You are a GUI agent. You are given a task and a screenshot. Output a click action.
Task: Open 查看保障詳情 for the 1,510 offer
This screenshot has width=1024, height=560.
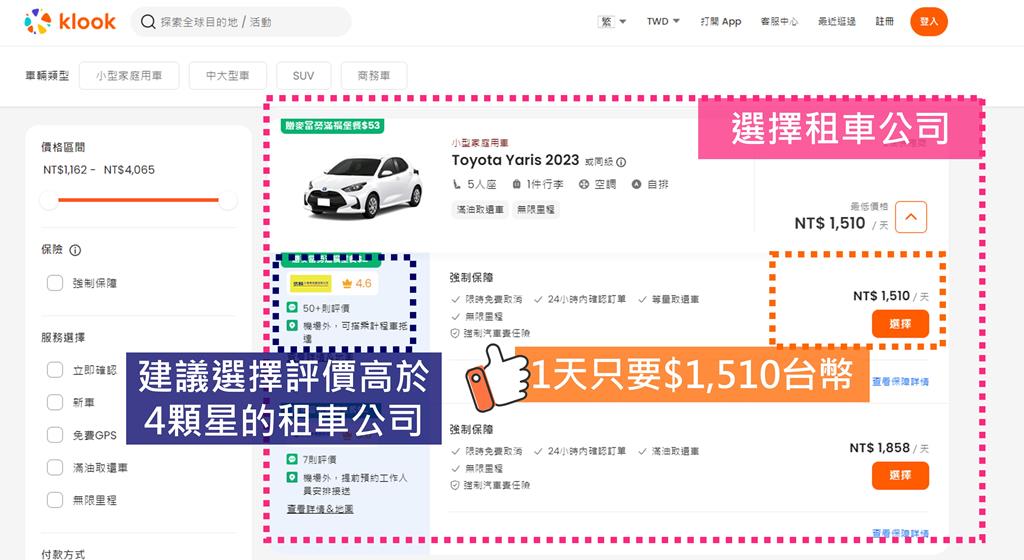900,382
